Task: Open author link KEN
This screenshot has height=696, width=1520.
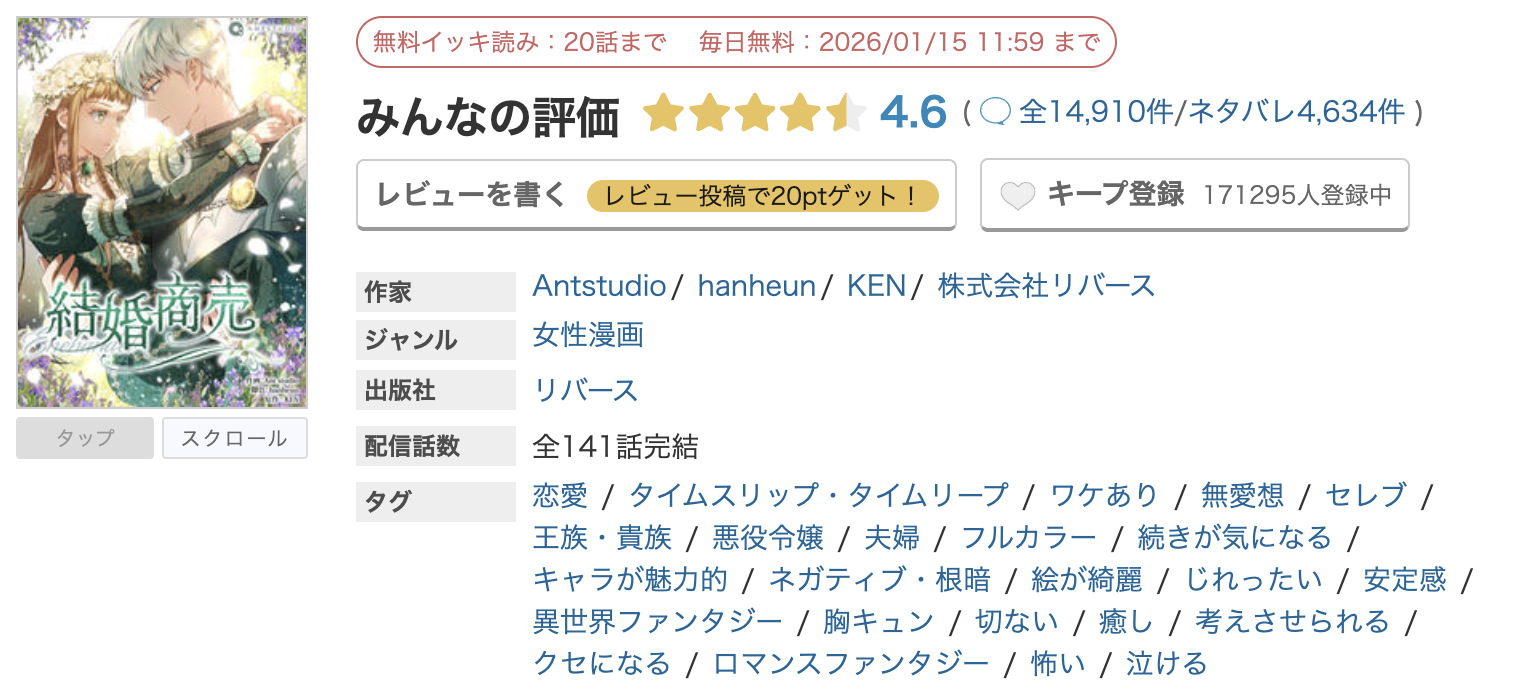Action: [875, 286]
